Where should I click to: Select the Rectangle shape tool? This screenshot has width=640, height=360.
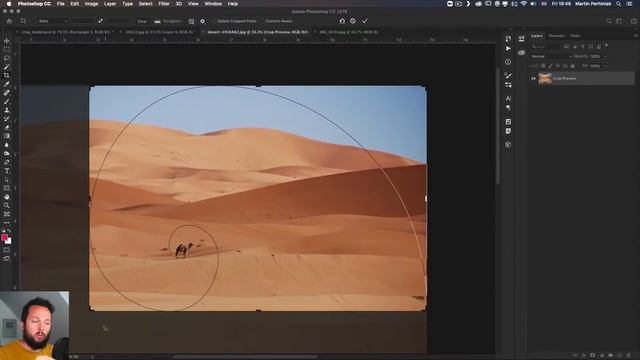pyautogui.click(x=7, y=188)
